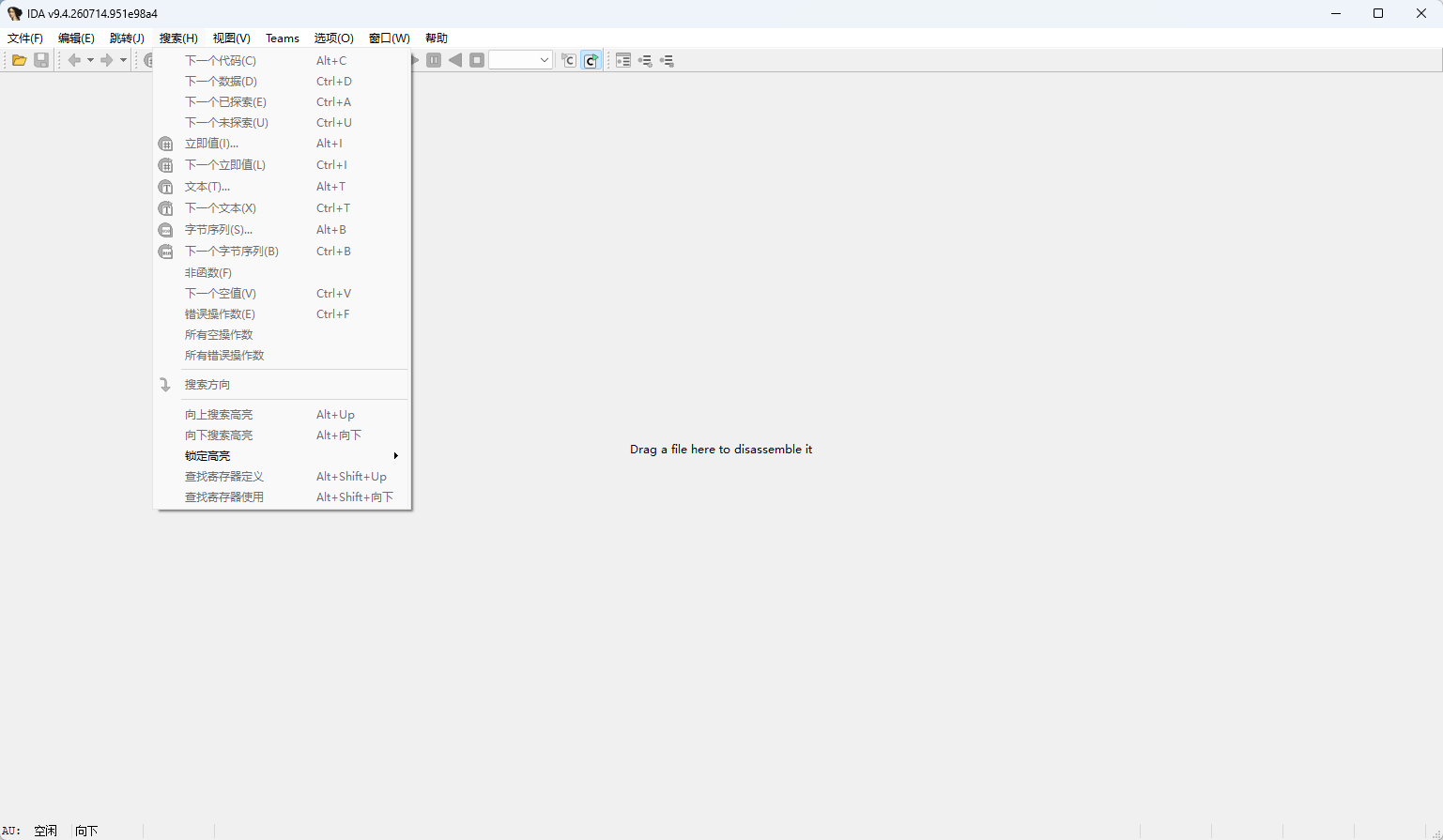Click the left-pointing triangle toolbar icon
Viewport: 1443px width, 840px height.
[x=455, y=60]
